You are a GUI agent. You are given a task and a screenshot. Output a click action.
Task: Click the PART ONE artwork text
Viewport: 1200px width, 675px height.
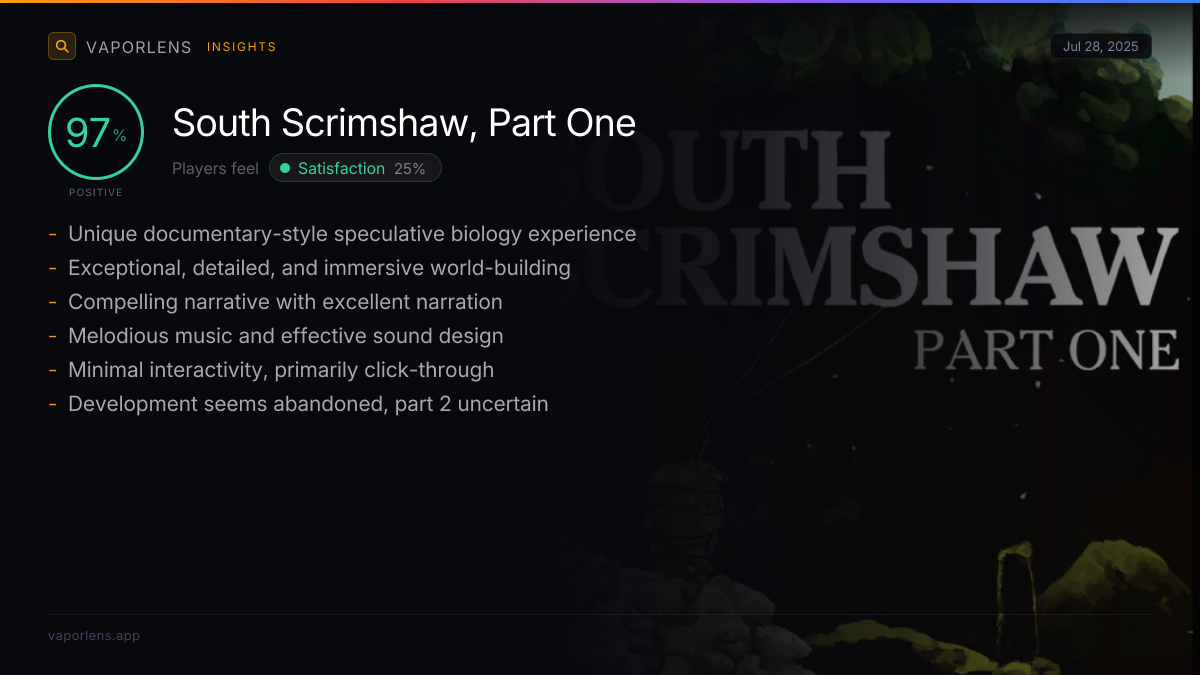tap(1045, 350)
